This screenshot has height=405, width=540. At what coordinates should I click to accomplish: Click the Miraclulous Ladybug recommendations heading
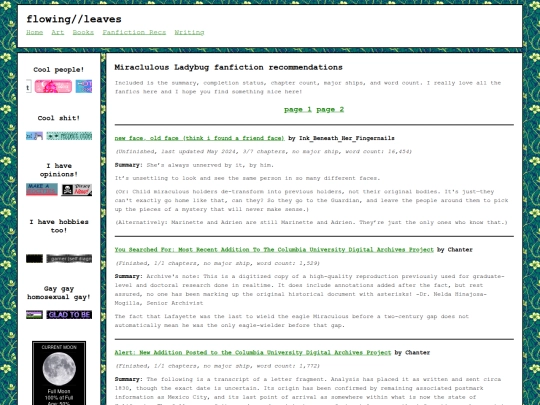[228, 68]
